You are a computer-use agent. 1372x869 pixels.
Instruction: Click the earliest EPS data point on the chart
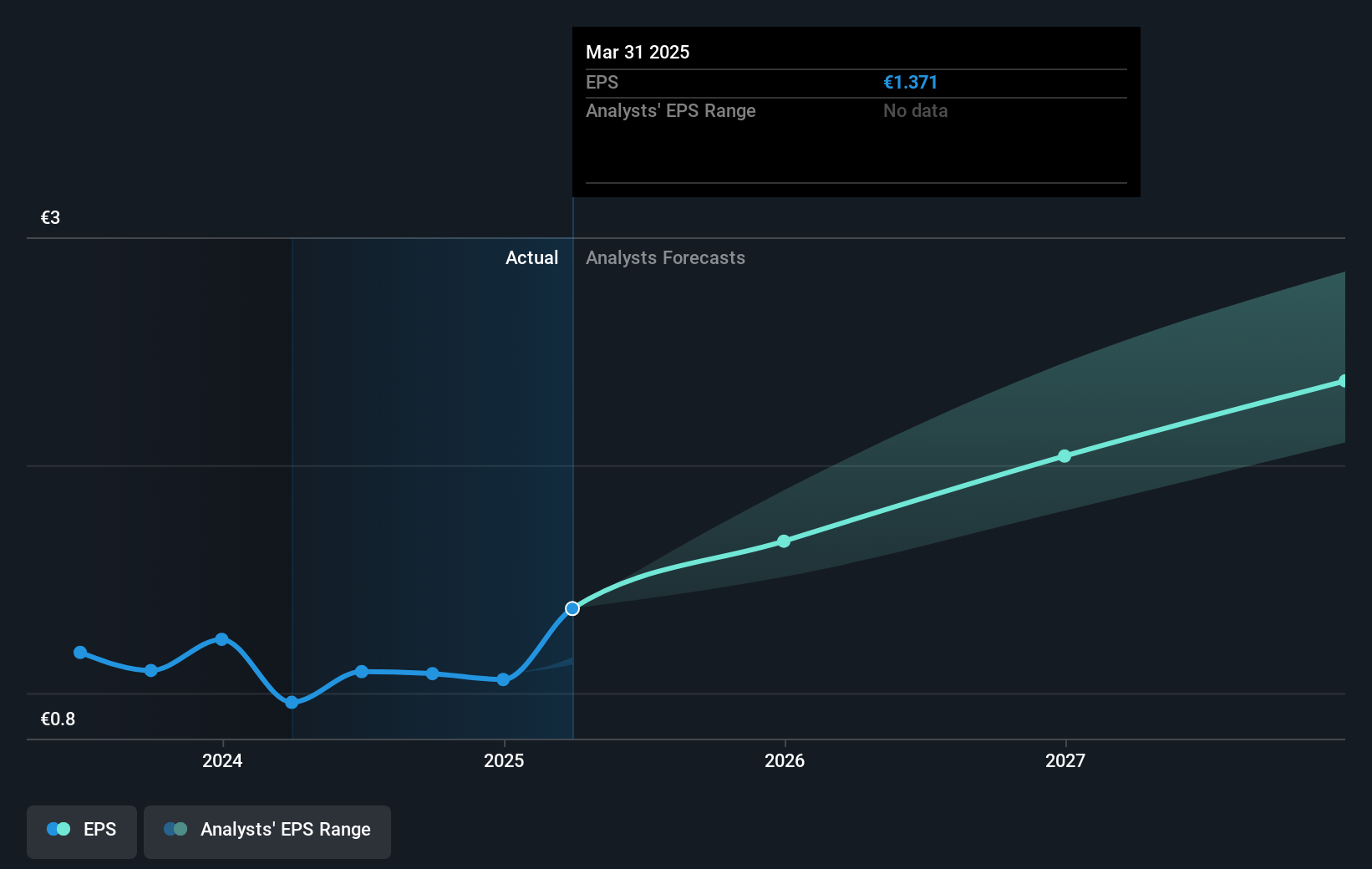80,653
